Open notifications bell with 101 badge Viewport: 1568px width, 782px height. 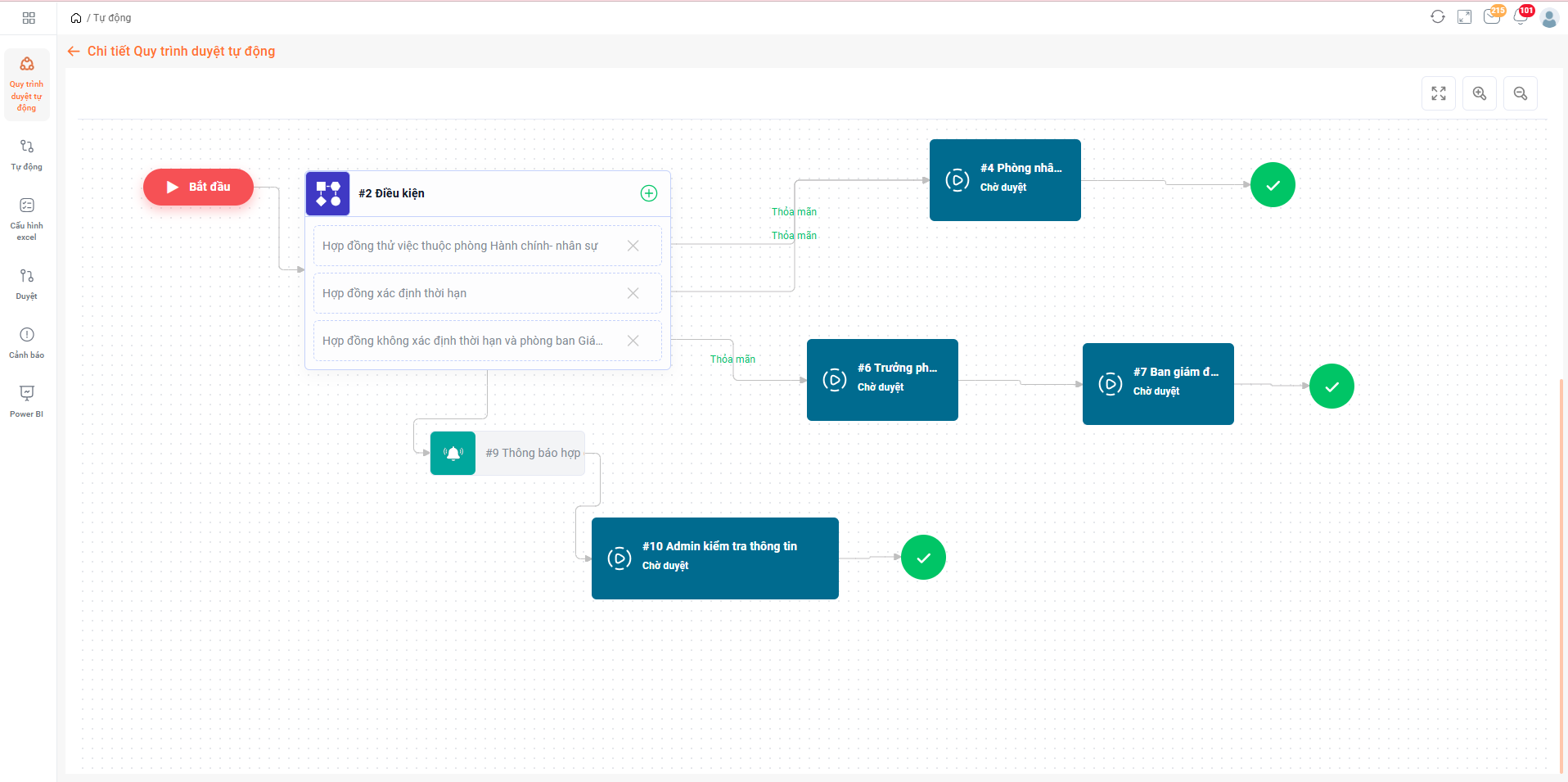1521,17
